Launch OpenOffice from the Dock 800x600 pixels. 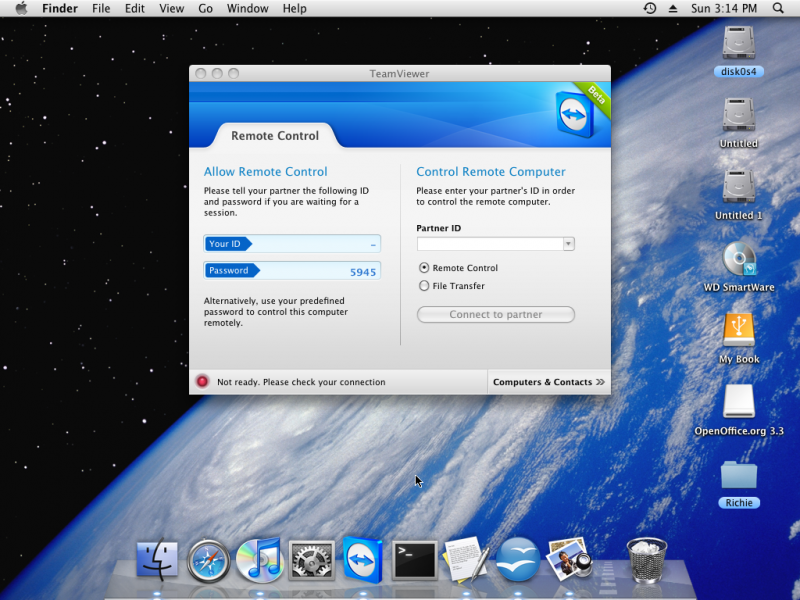point(517,560)
